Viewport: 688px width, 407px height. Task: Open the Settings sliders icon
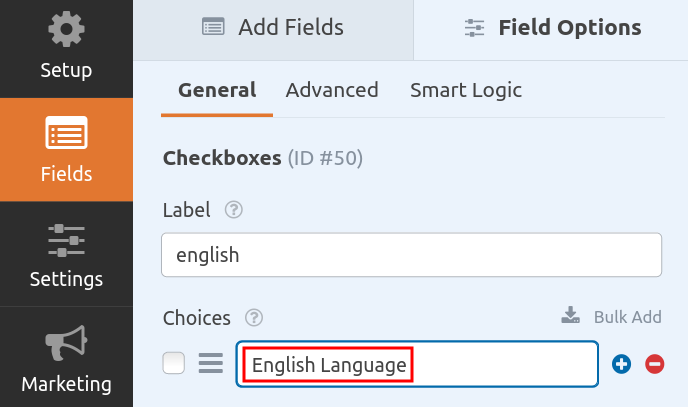coord(66,240)
